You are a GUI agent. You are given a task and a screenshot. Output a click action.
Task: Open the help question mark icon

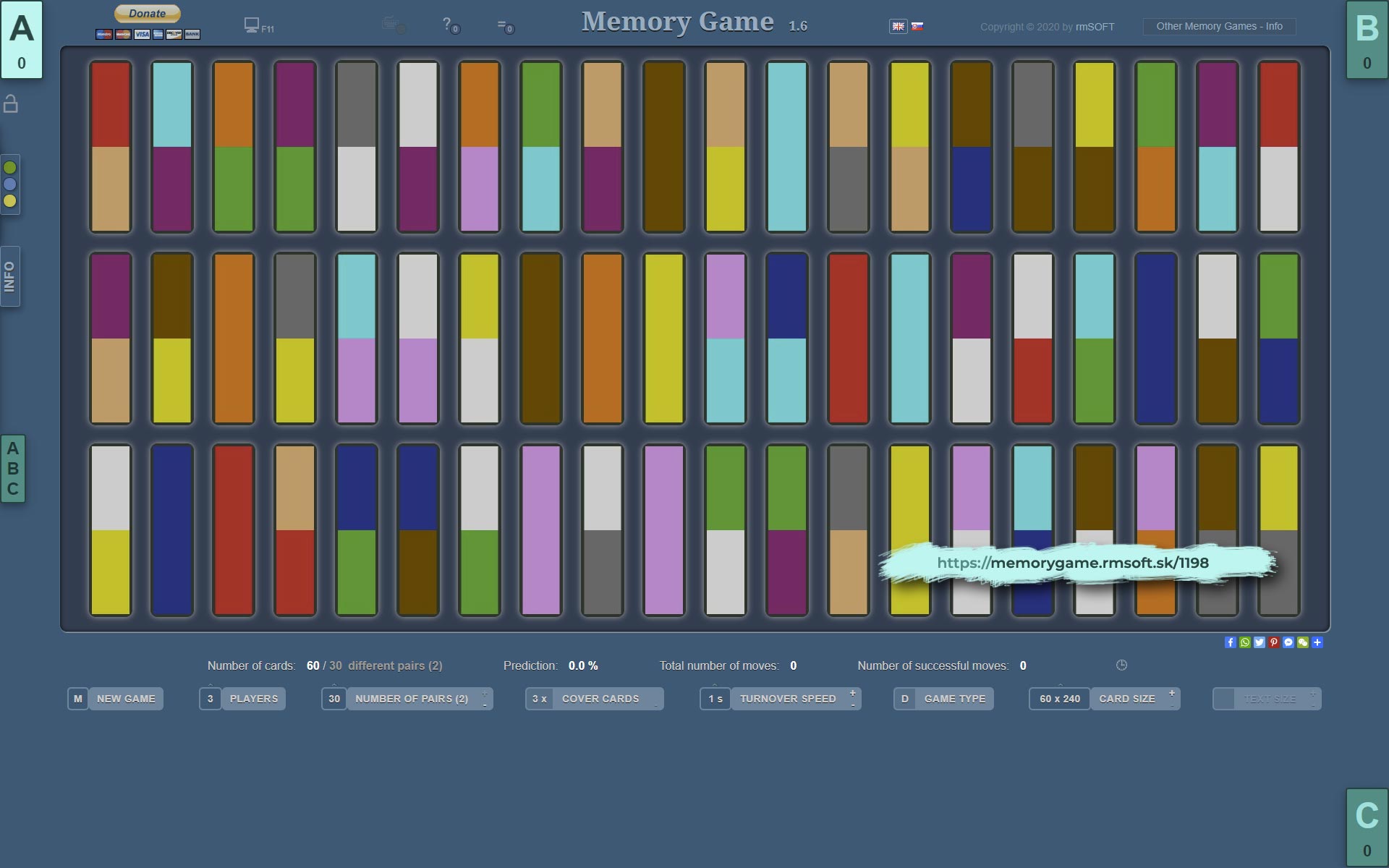coord(448,25)
